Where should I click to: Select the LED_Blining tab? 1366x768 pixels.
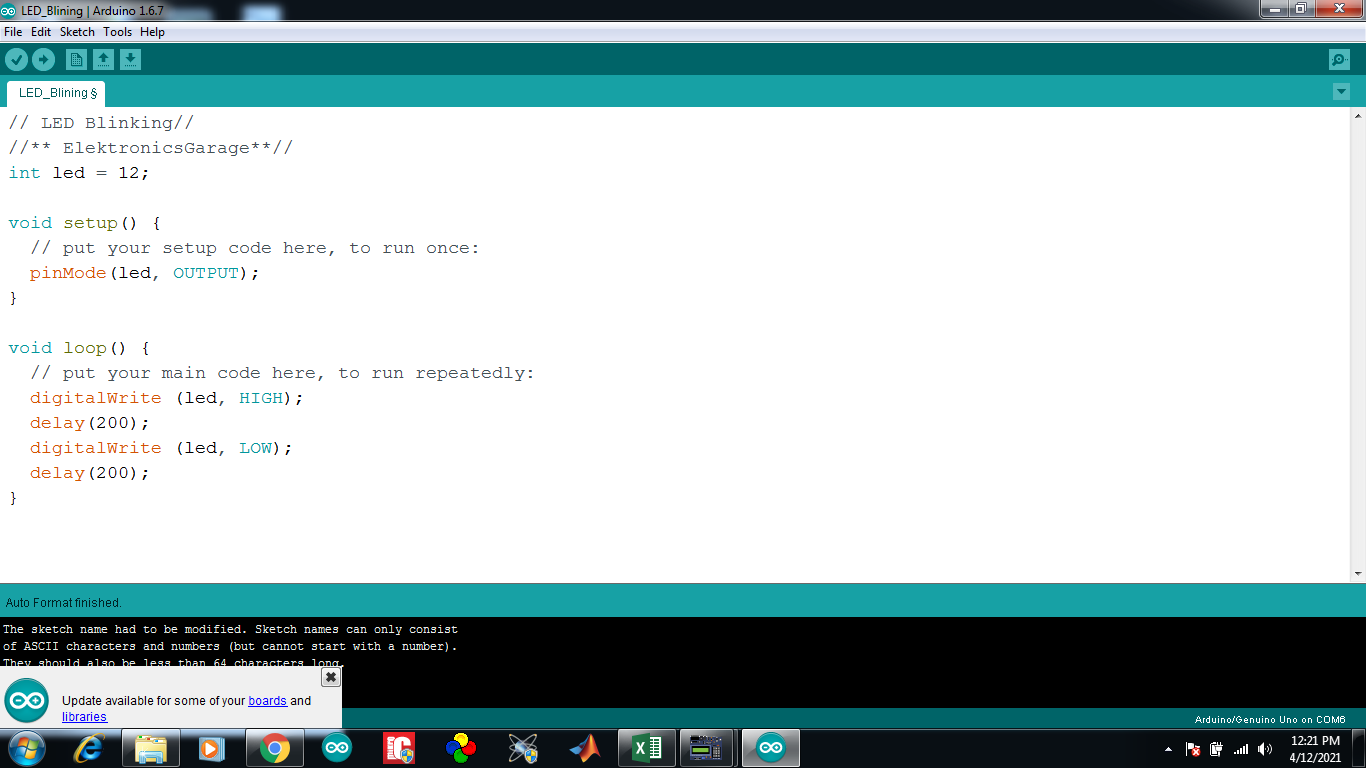(54, 92)
